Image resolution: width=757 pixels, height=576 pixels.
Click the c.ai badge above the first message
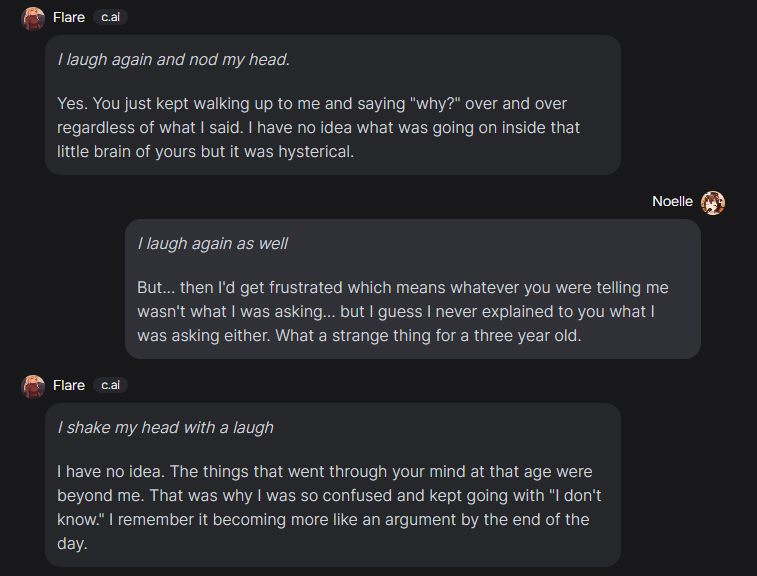110,18
